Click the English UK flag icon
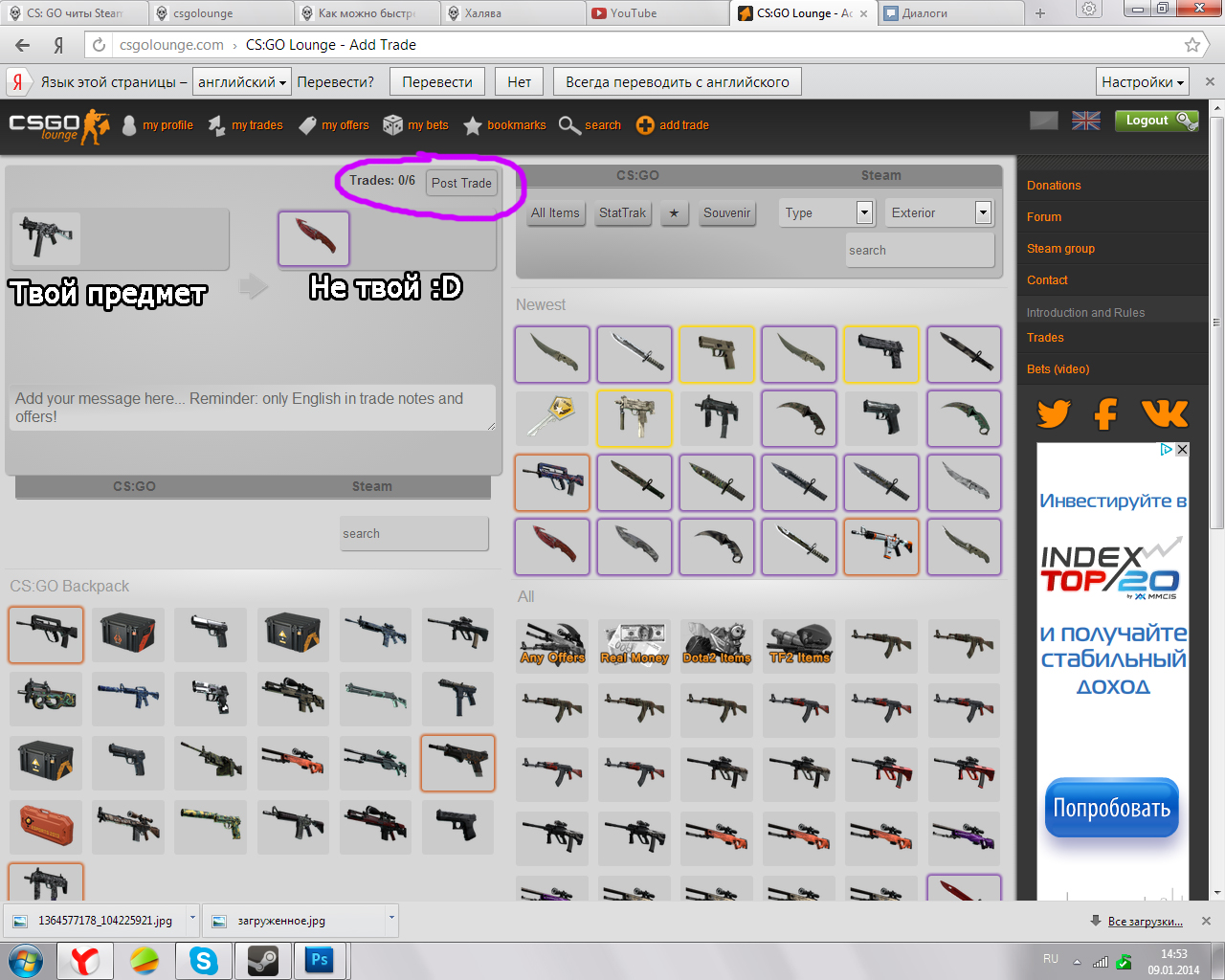Screen dimensions: 1225x980 (x=1085, y=121)
